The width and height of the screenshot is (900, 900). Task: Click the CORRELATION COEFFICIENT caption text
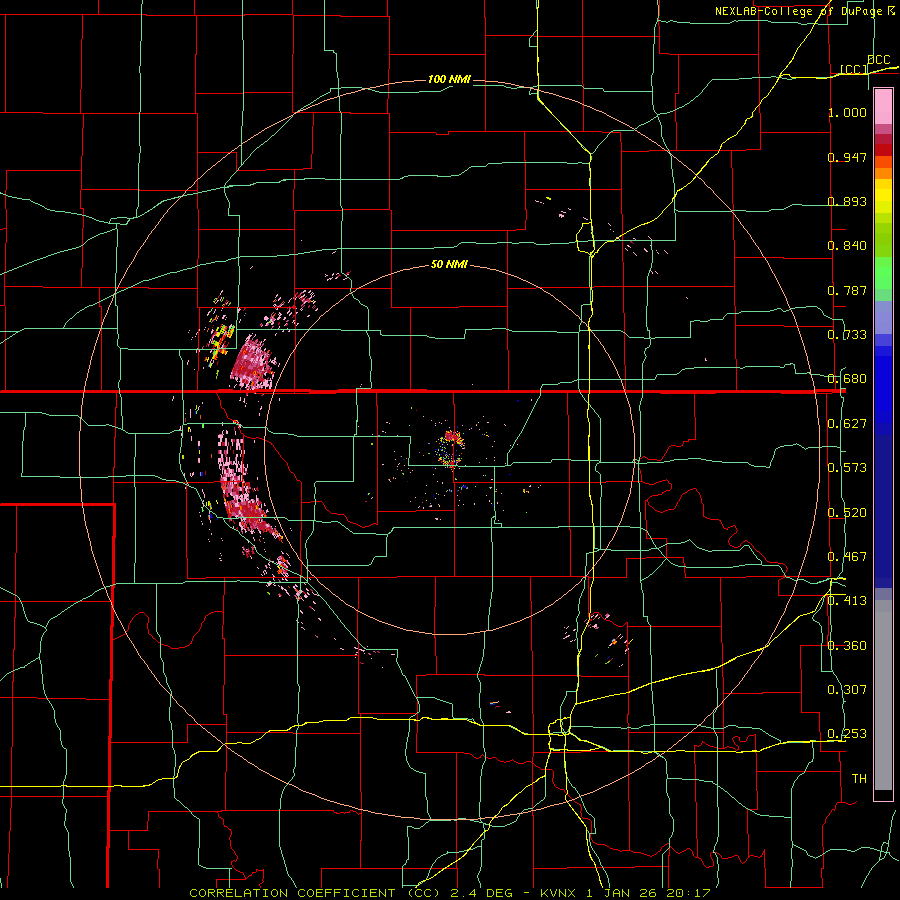[x=292, y=893]
